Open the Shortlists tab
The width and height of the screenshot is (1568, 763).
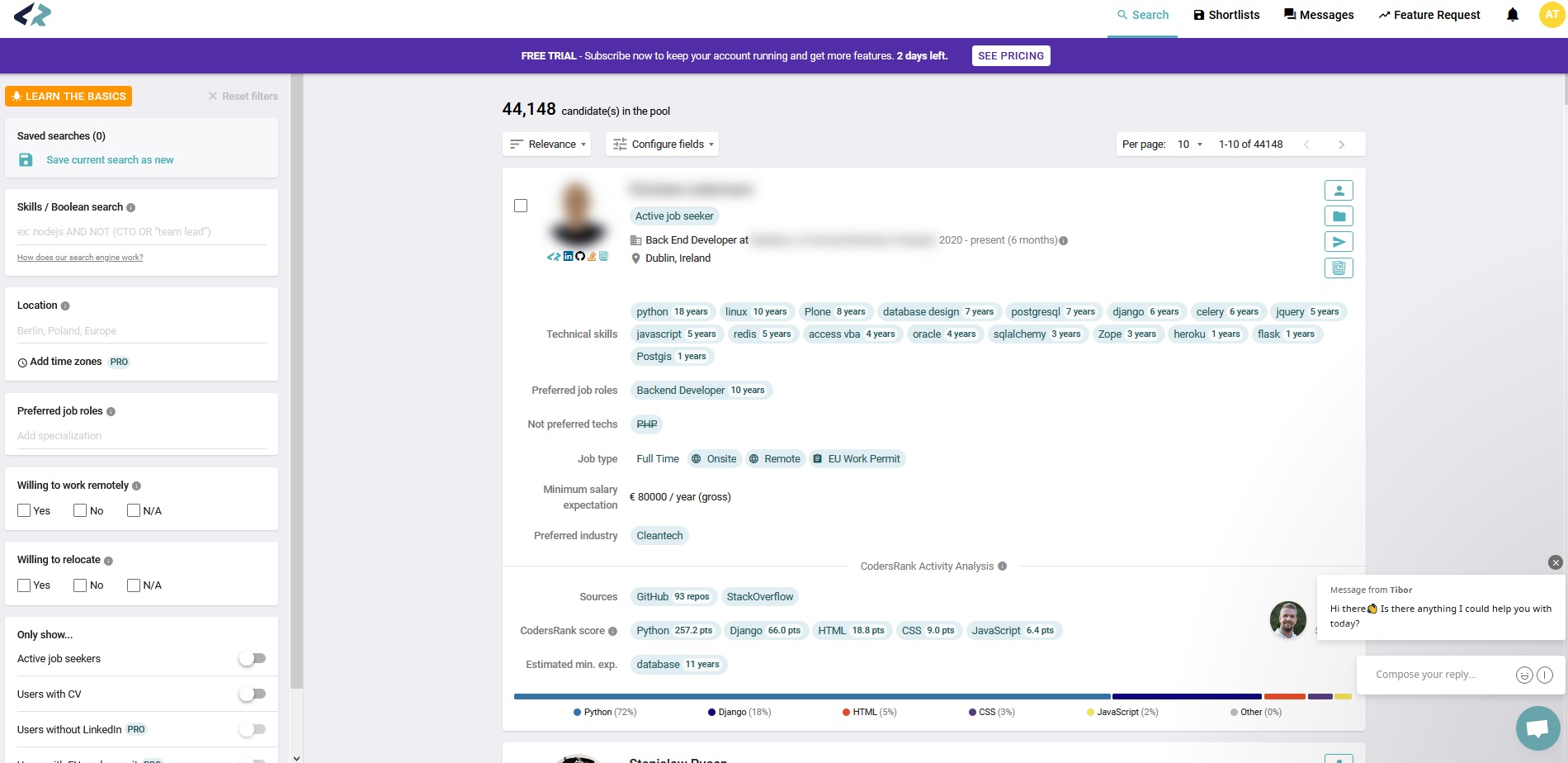pyautogui.click(x=1226, y=15)
